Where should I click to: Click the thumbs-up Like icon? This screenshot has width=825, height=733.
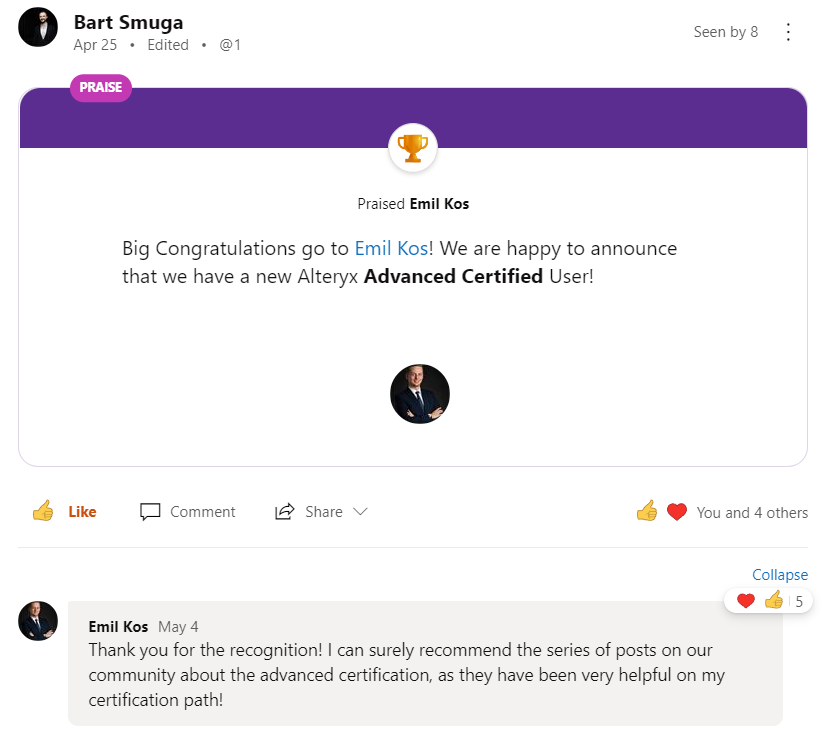pyautogui.click(x=43, y=512)
